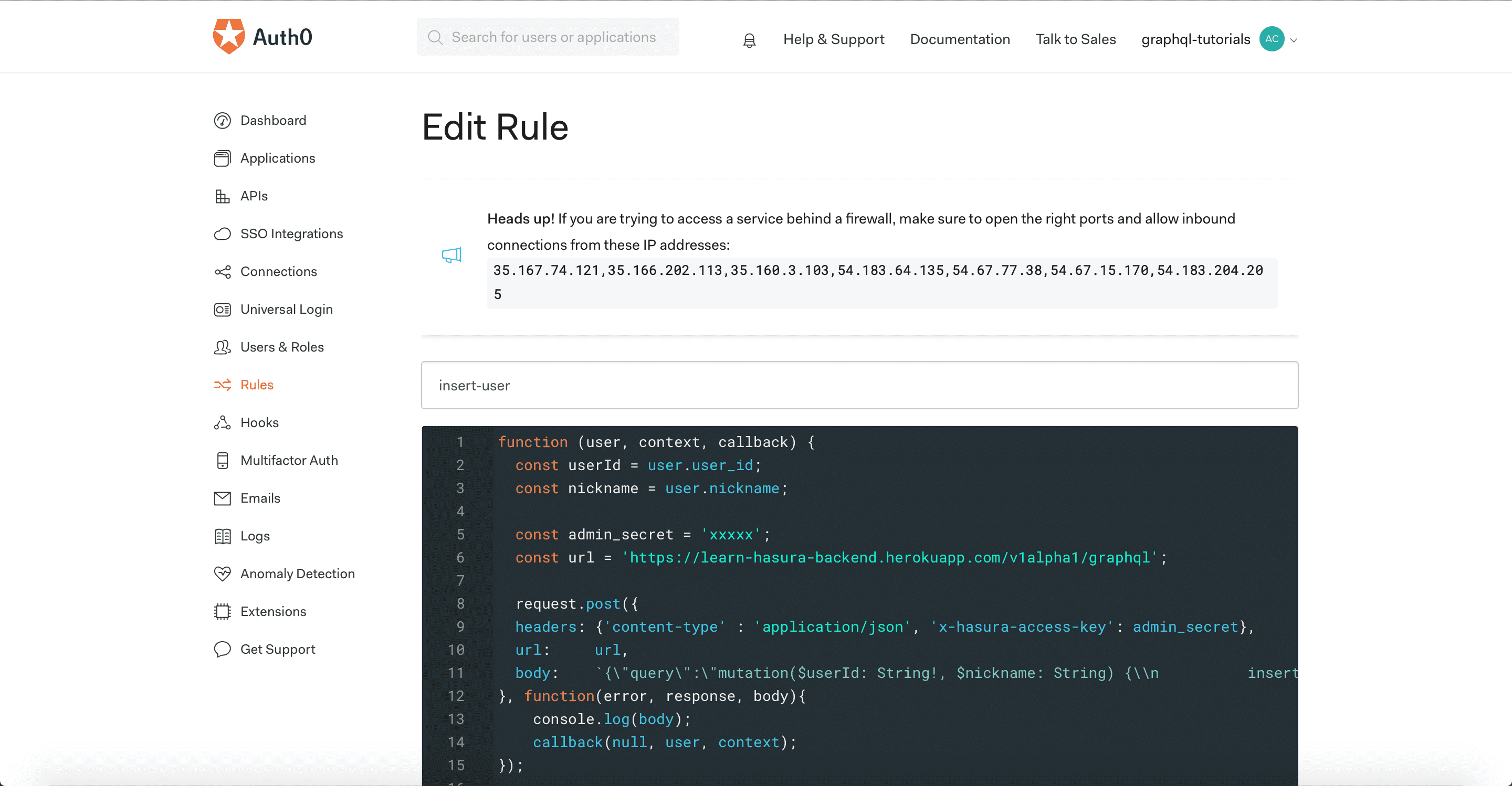This screenshot has width=1512, height=786.
Task: Select the Rules sidebar entry
Action: click(x=257, y=384)
